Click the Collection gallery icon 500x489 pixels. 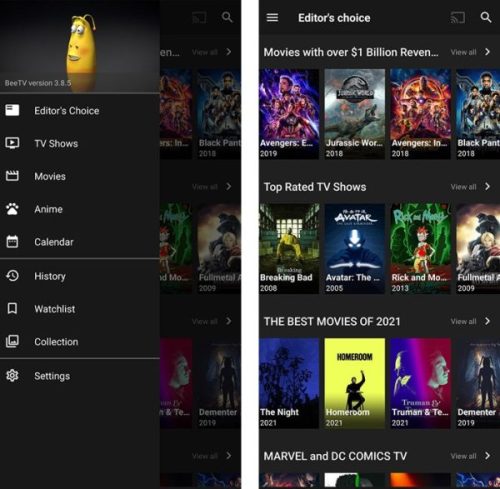coord(12,341)
